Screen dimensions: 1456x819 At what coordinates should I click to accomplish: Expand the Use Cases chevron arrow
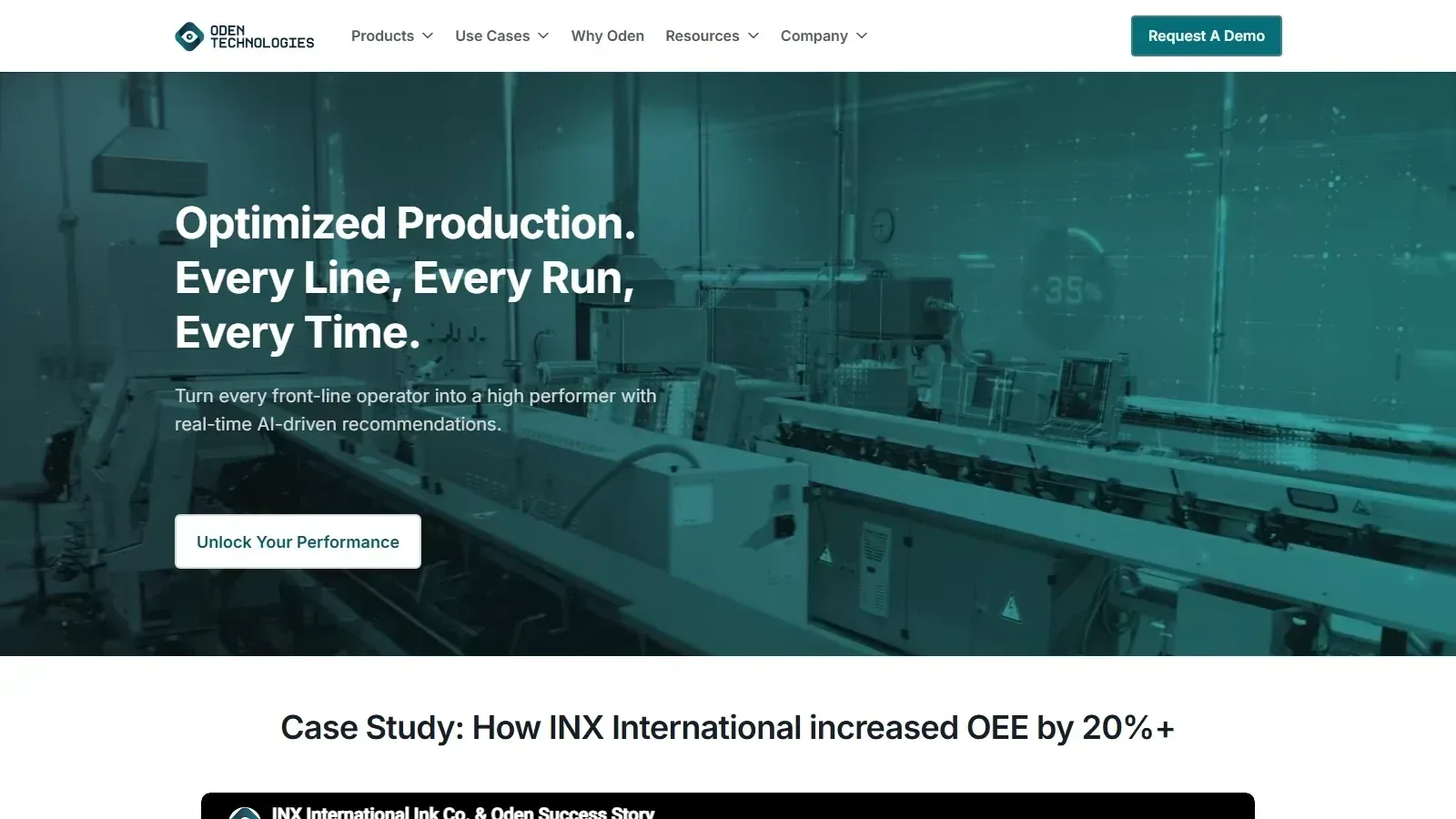pos(543,36)
